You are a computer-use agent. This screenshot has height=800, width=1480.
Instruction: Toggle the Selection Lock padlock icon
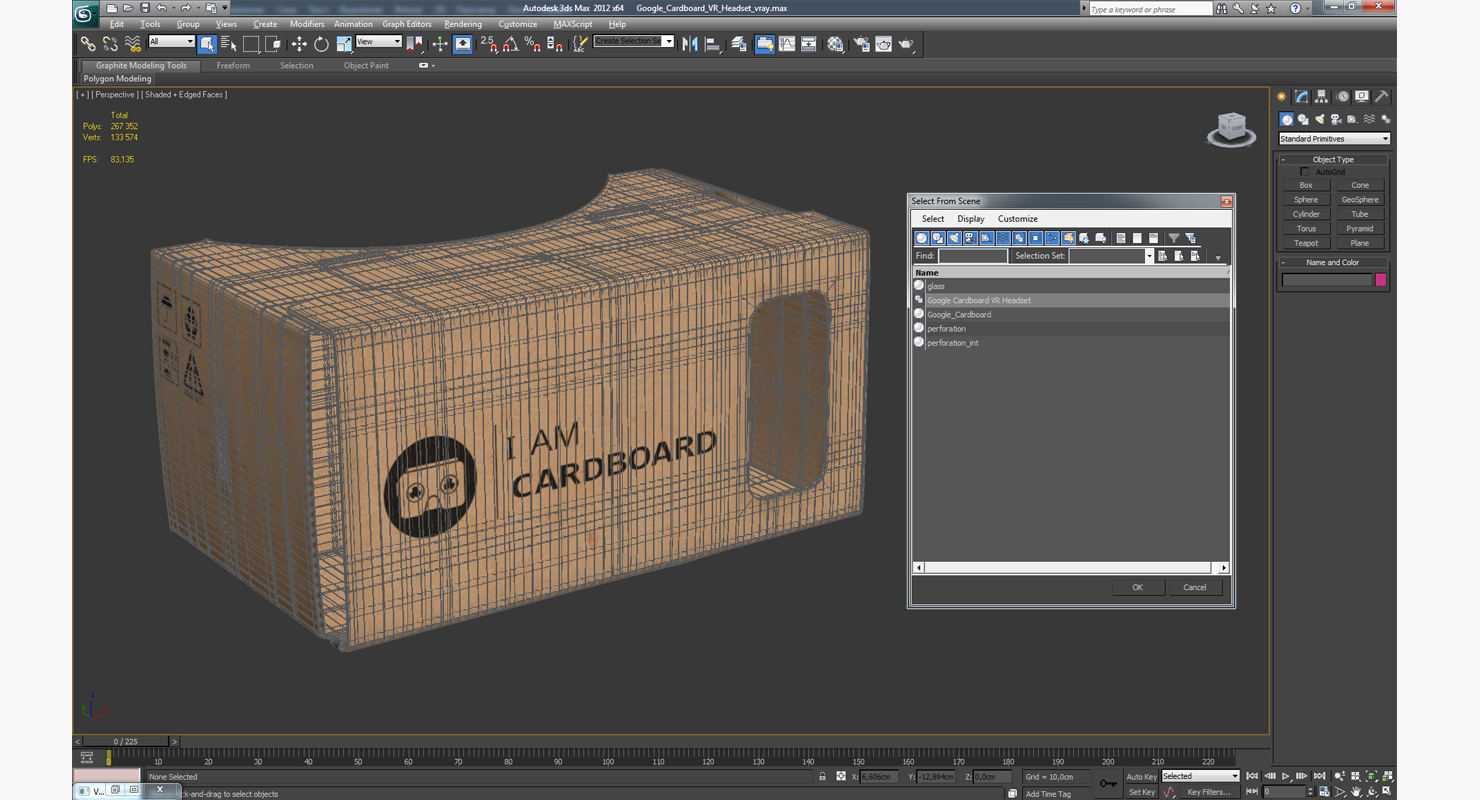823,776
